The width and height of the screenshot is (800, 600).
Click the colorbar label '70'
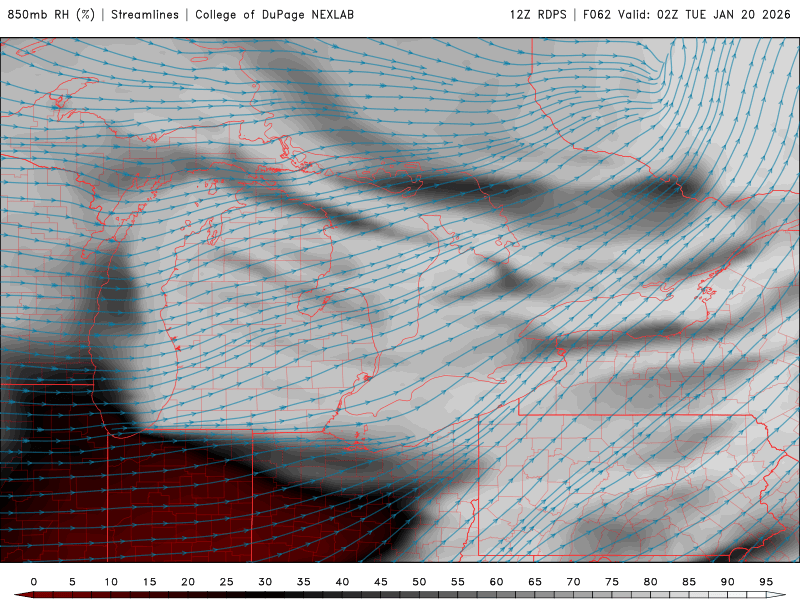click(x=573, y=582)
